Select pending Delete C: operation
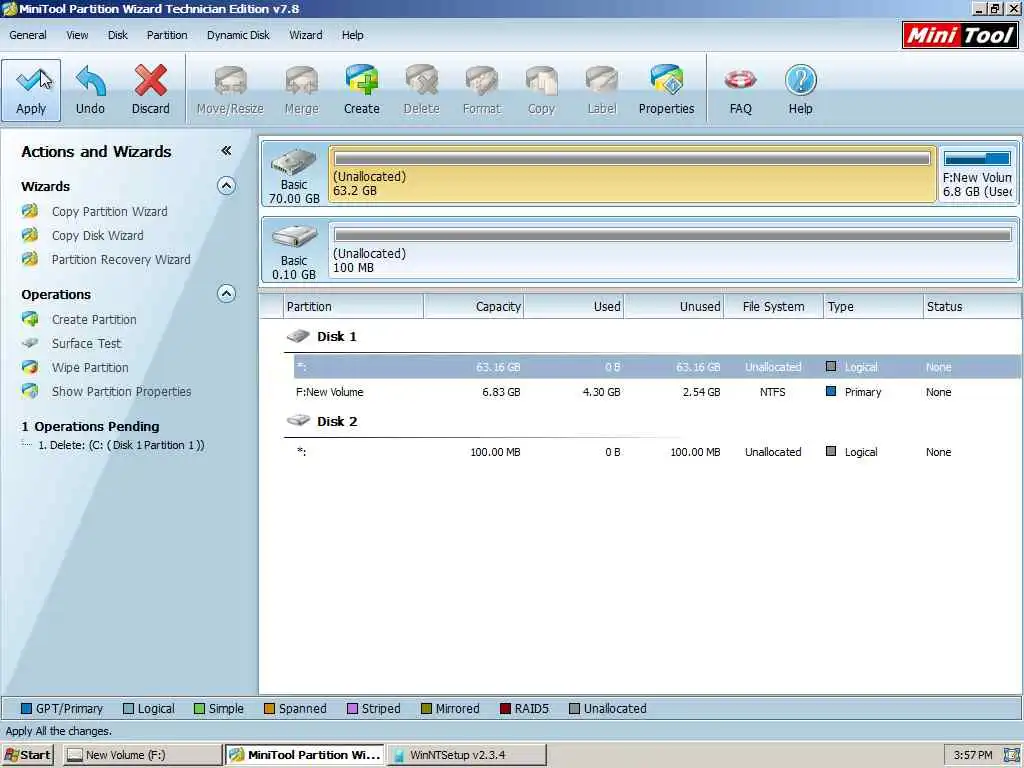This screenshot has height=768, width=1024. [x=121, y=445]
